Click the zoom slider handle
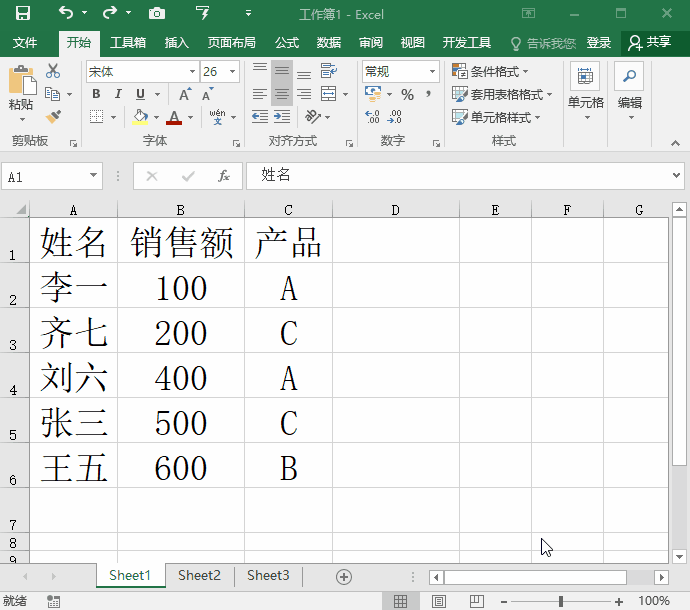690x610 pixels. tap(561, 601)
